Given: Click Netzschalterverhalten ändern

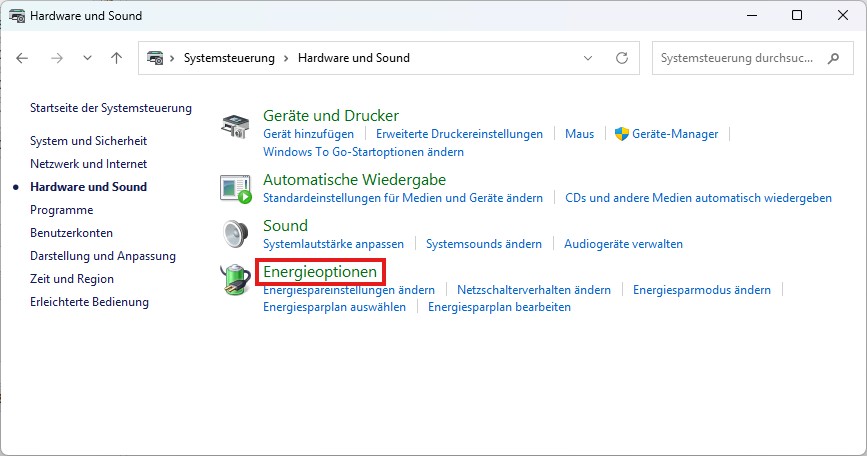Looking at the screenshot, I should [534, 290].
